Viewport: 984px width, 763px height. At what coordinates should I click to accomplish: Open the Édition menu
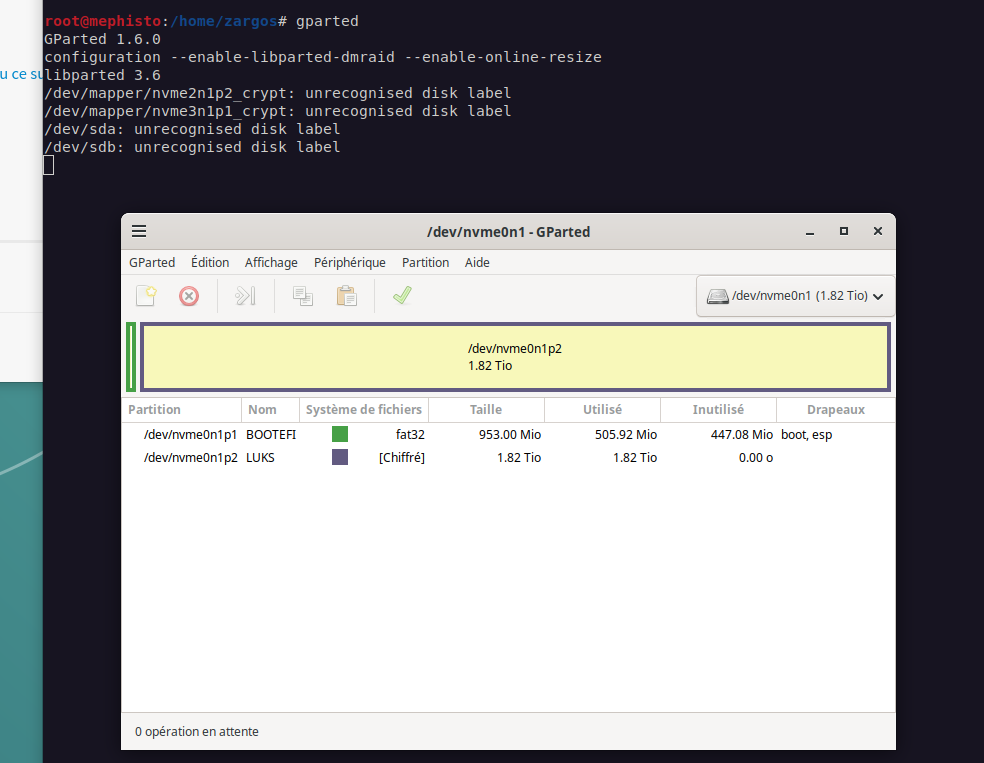coord(210,262)
